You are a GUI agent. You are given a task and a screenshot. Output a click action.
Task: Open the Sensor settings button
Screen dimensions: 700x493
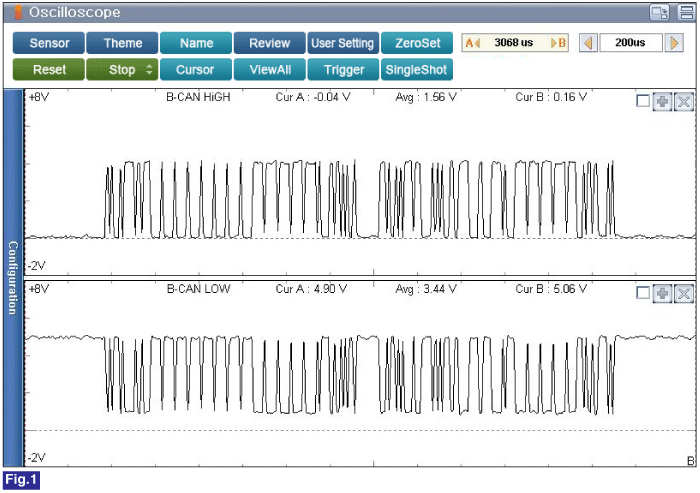pyautogui.click(x=49, y=43)
